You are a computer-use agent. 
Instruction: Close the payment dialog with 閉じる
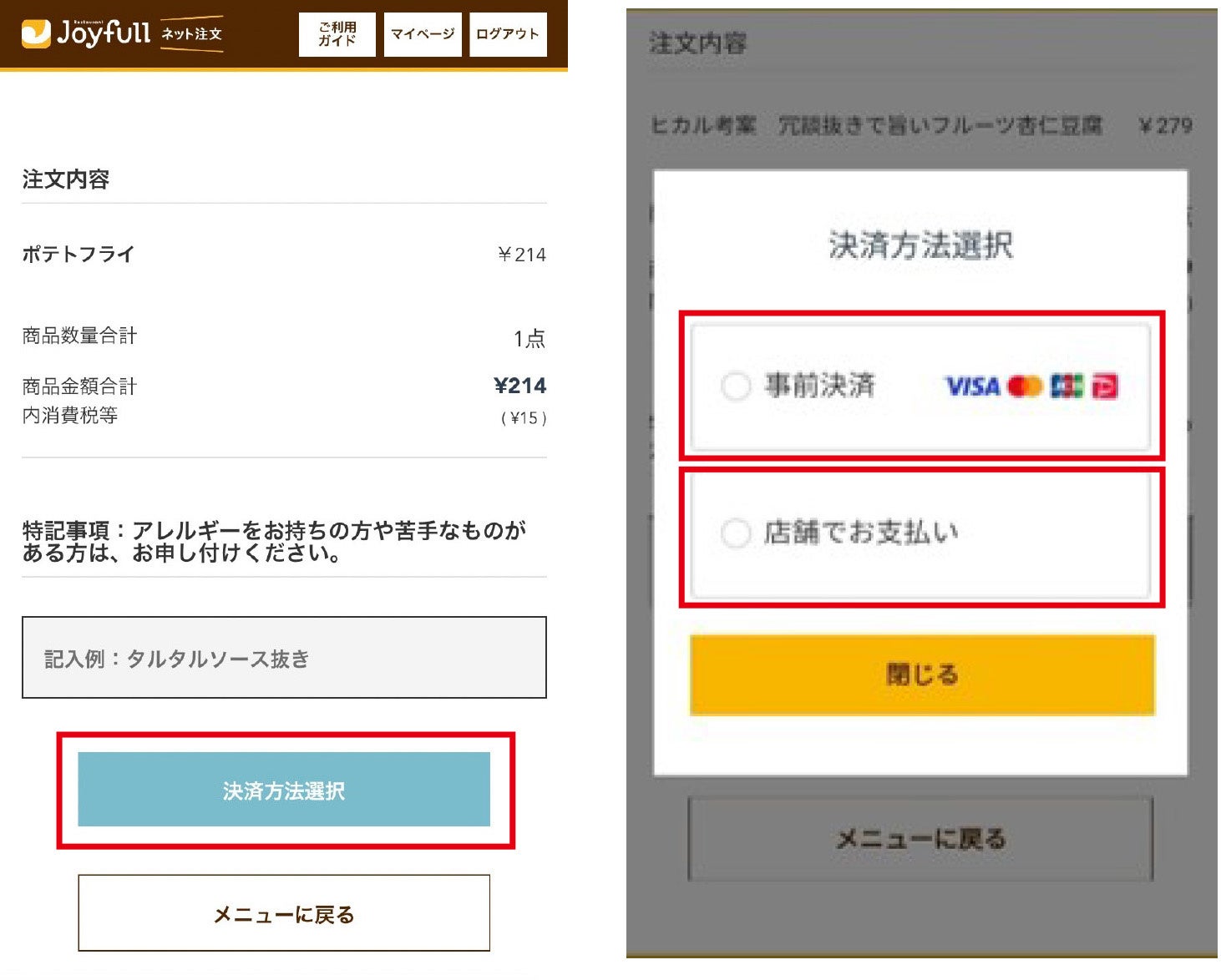tap(922, 674)
